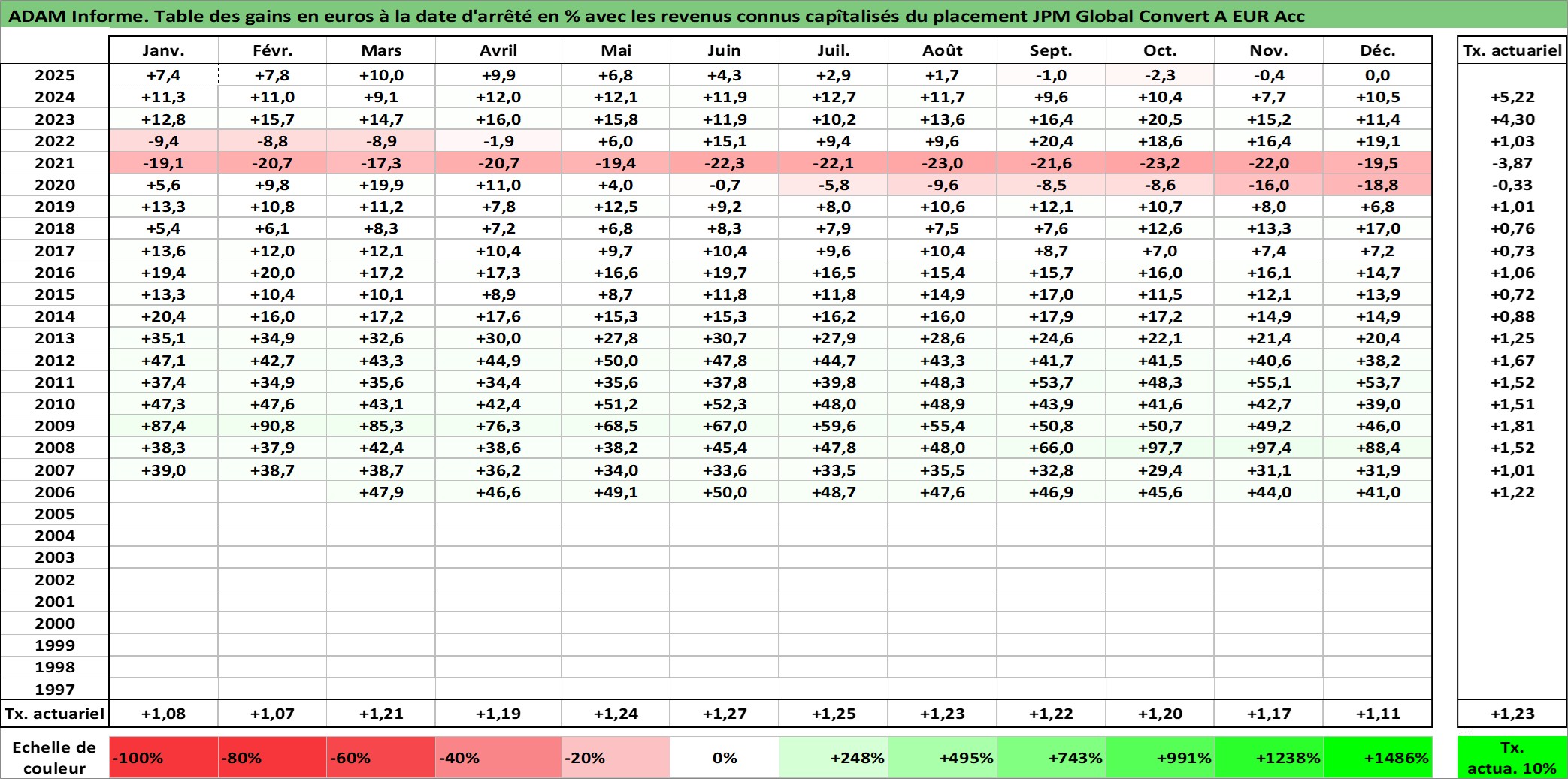Screen dimensions: 1568x779
Task: Select the 2021 actuarial rate -3,87
Action: pyautogui.click(x=1512, y=163)
